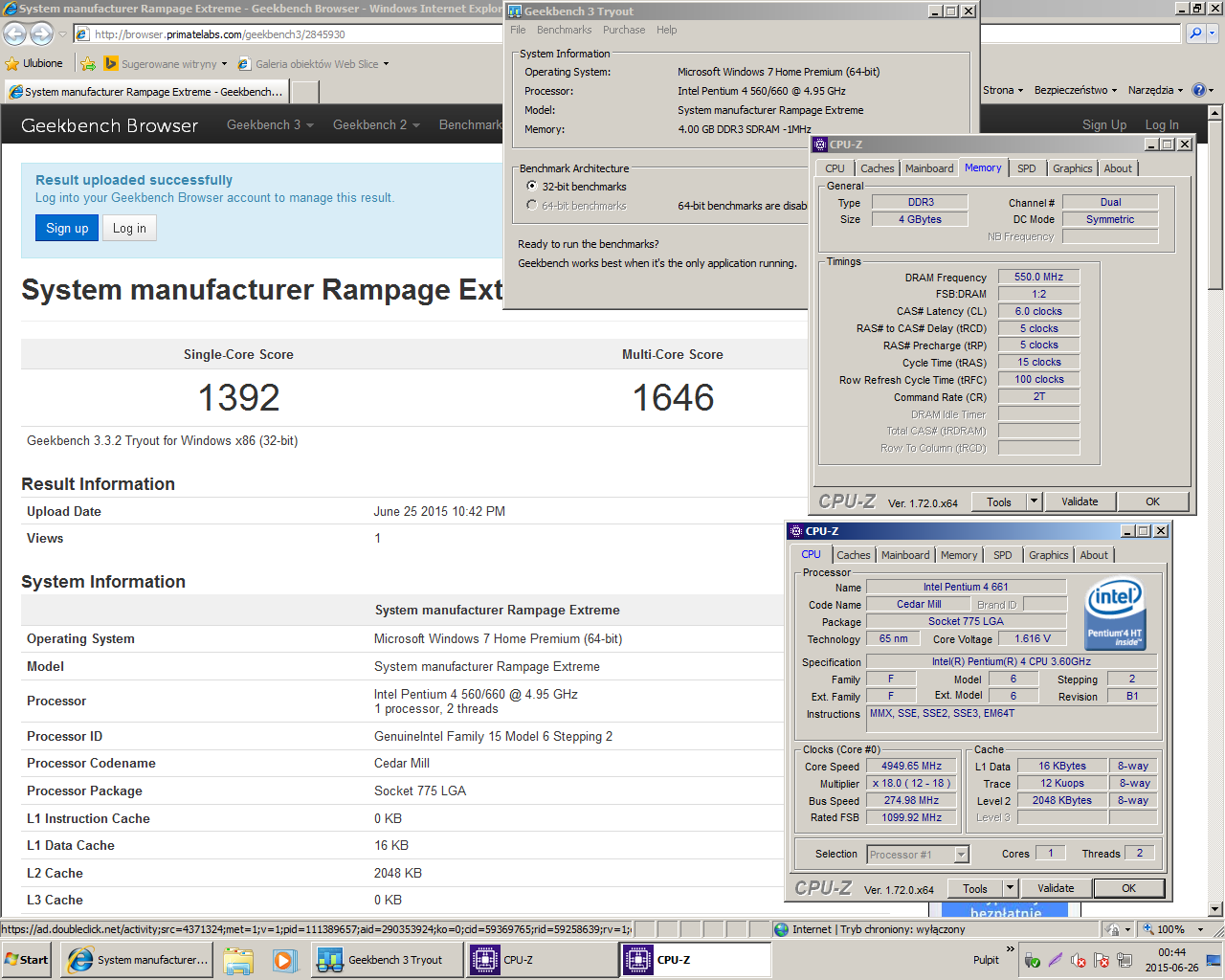Click Log In in the Geekbench navbar

(x=1162, y=124)
